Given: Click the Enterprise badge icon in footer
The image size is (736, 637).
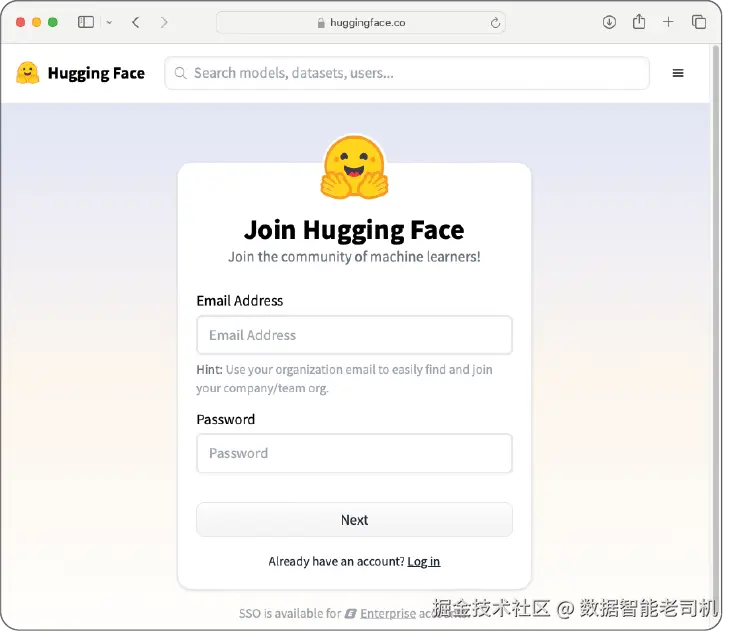Looking at the screenshot, I should (351, 614).
